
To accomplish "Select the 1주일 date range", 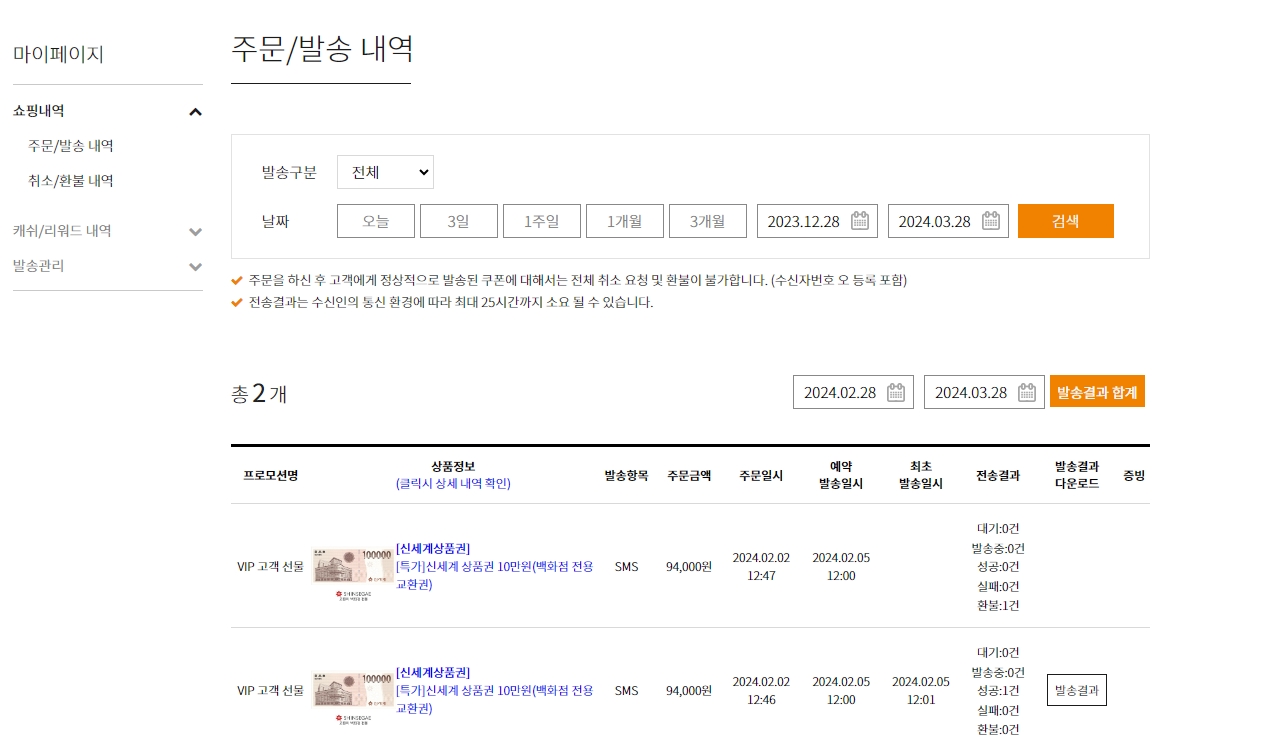I will tap(541, 221).
